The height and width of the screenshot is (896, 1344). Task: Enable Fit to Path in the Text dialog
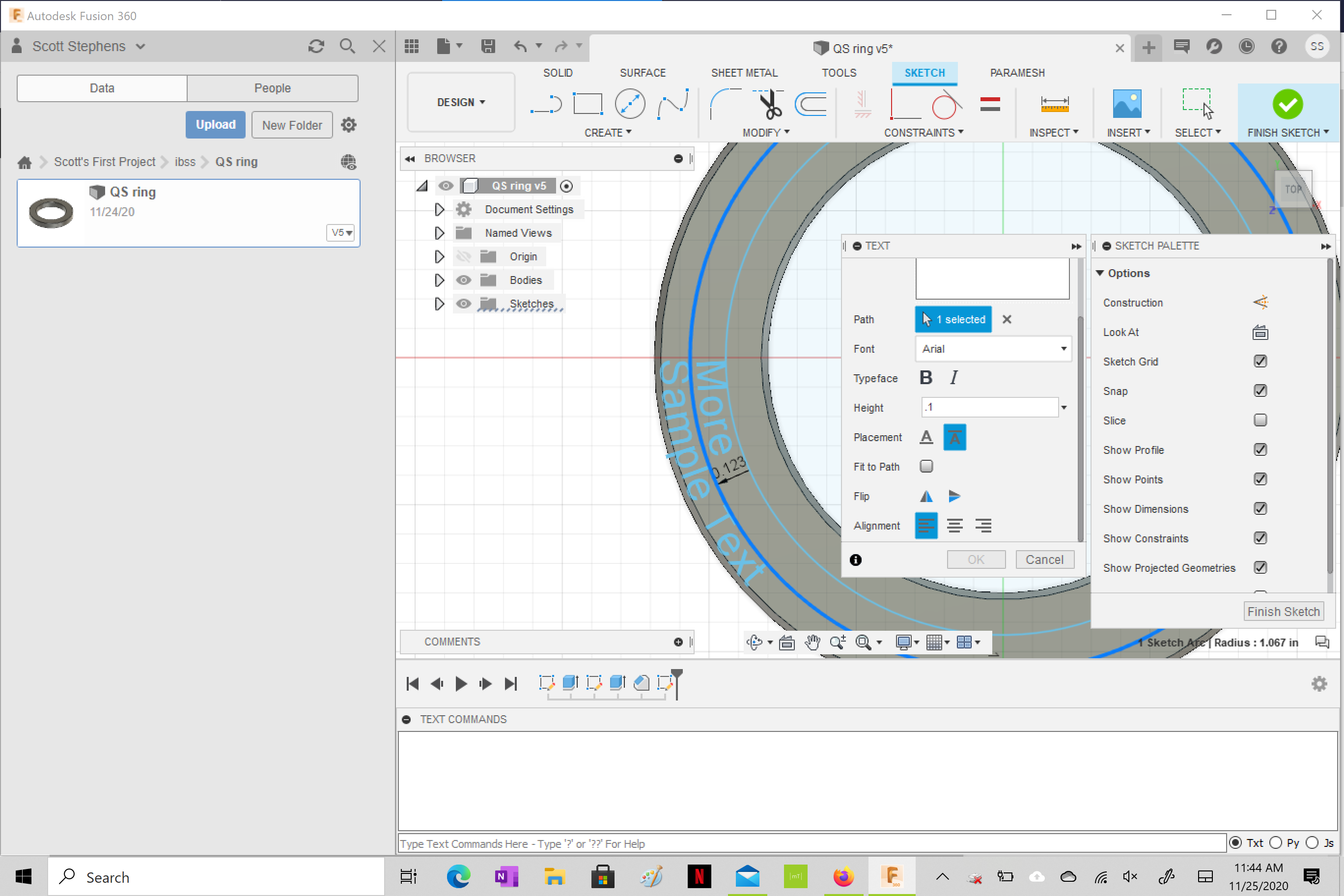pos(925,466)
